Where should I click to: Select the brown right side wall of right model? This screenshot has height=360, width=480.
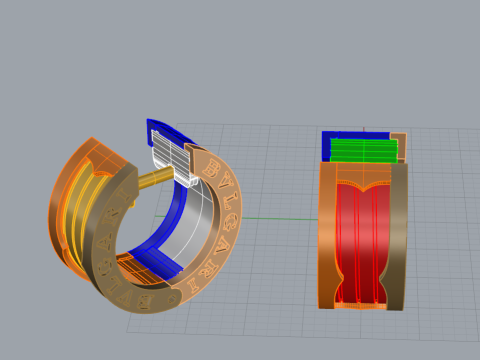click(x=397, y=237)
